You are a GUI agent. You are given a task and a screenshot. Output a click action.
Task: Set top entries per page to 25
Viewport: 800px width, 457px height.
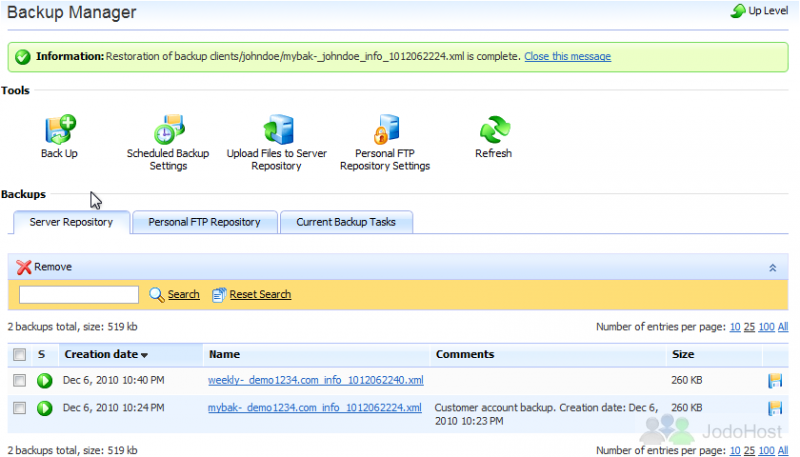747,327
